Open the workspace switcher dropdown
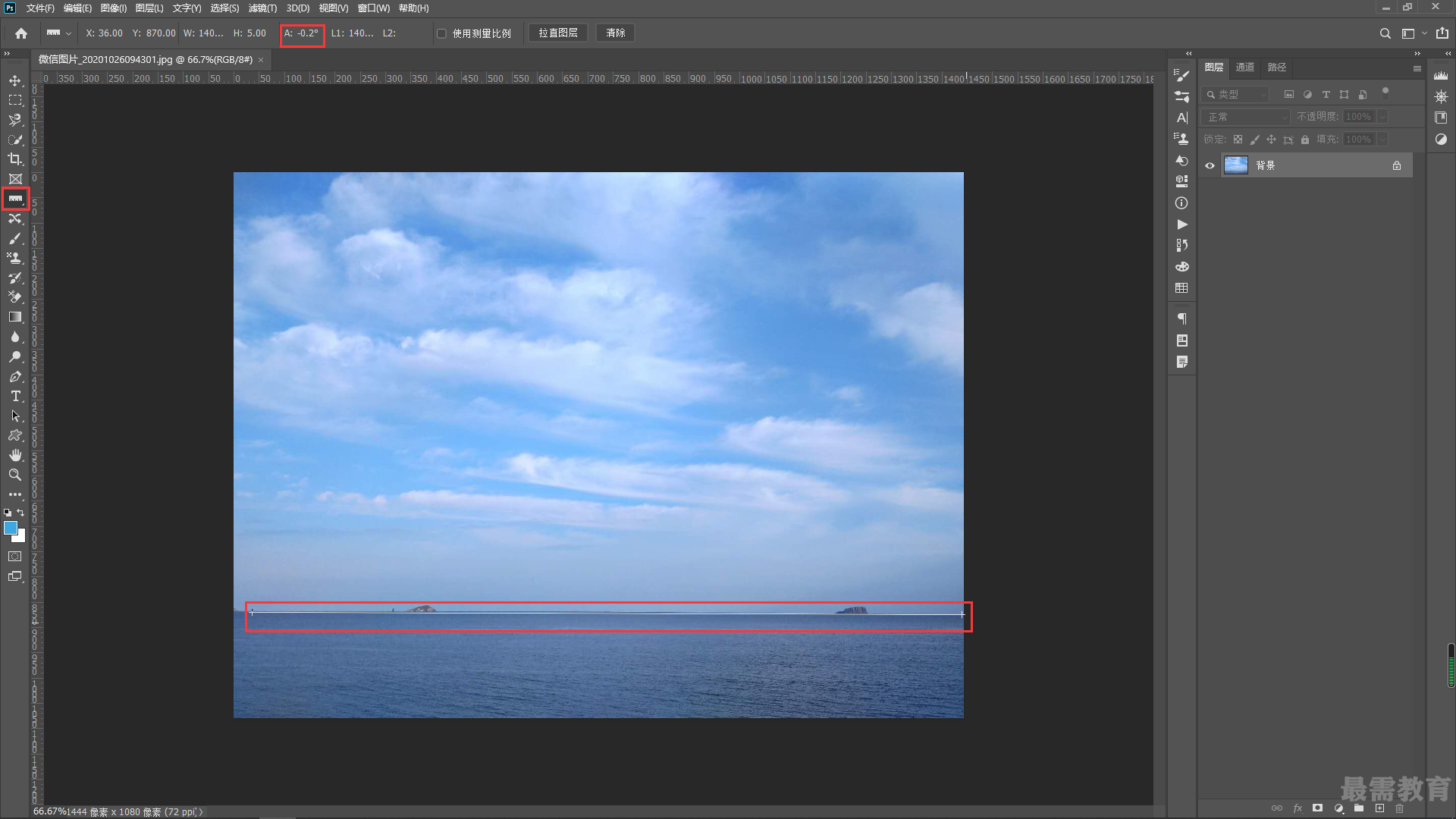This screenshot has height=819, width=1456. 1414,33
